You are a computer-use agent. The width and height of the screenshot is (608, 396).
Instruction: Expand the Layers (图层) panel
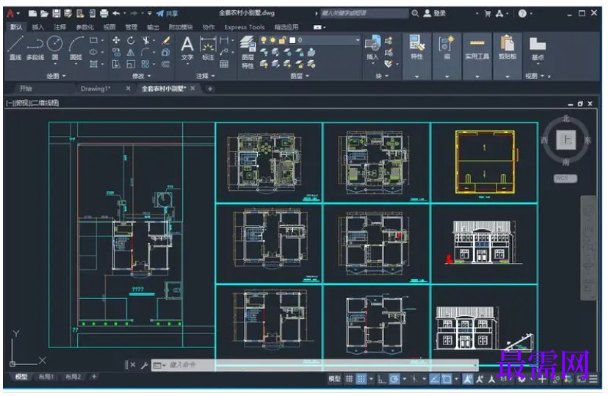pos(300,76)
